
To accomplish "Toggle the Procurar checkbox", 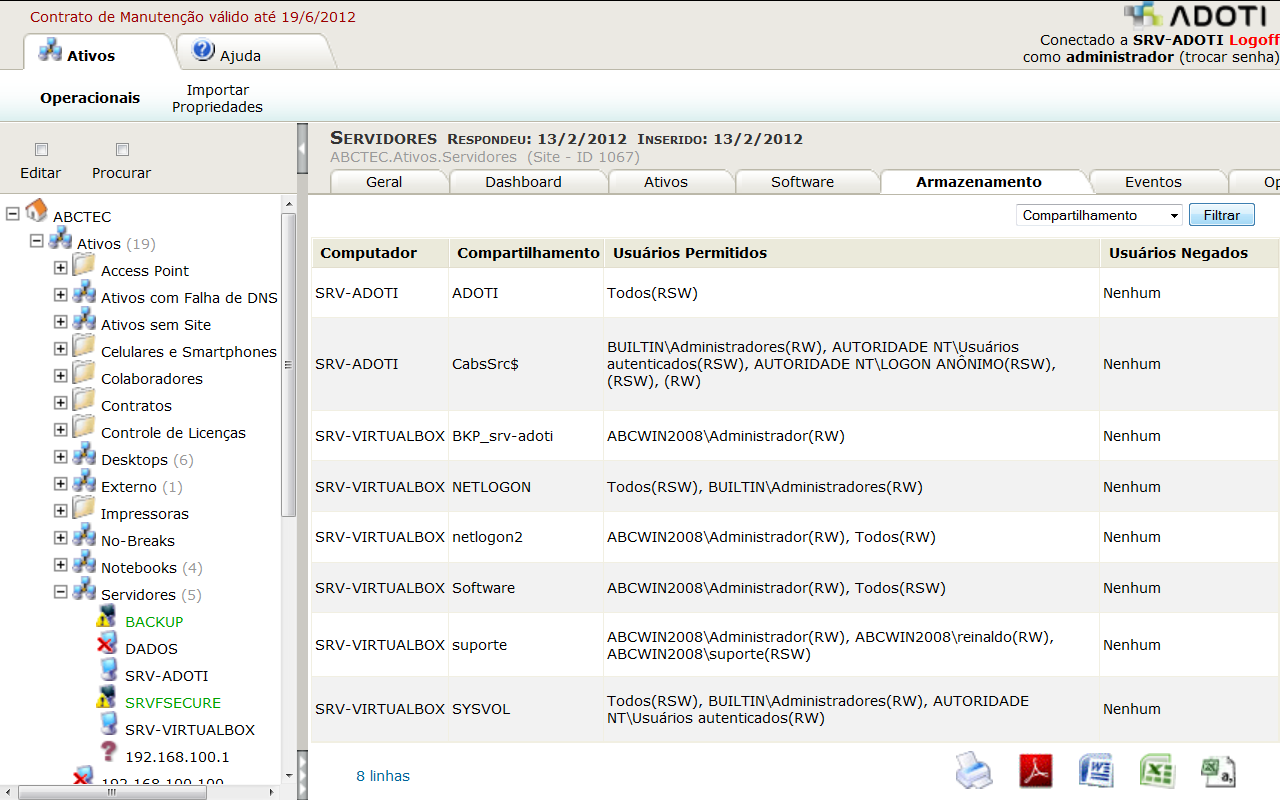I will click(122, 150).
